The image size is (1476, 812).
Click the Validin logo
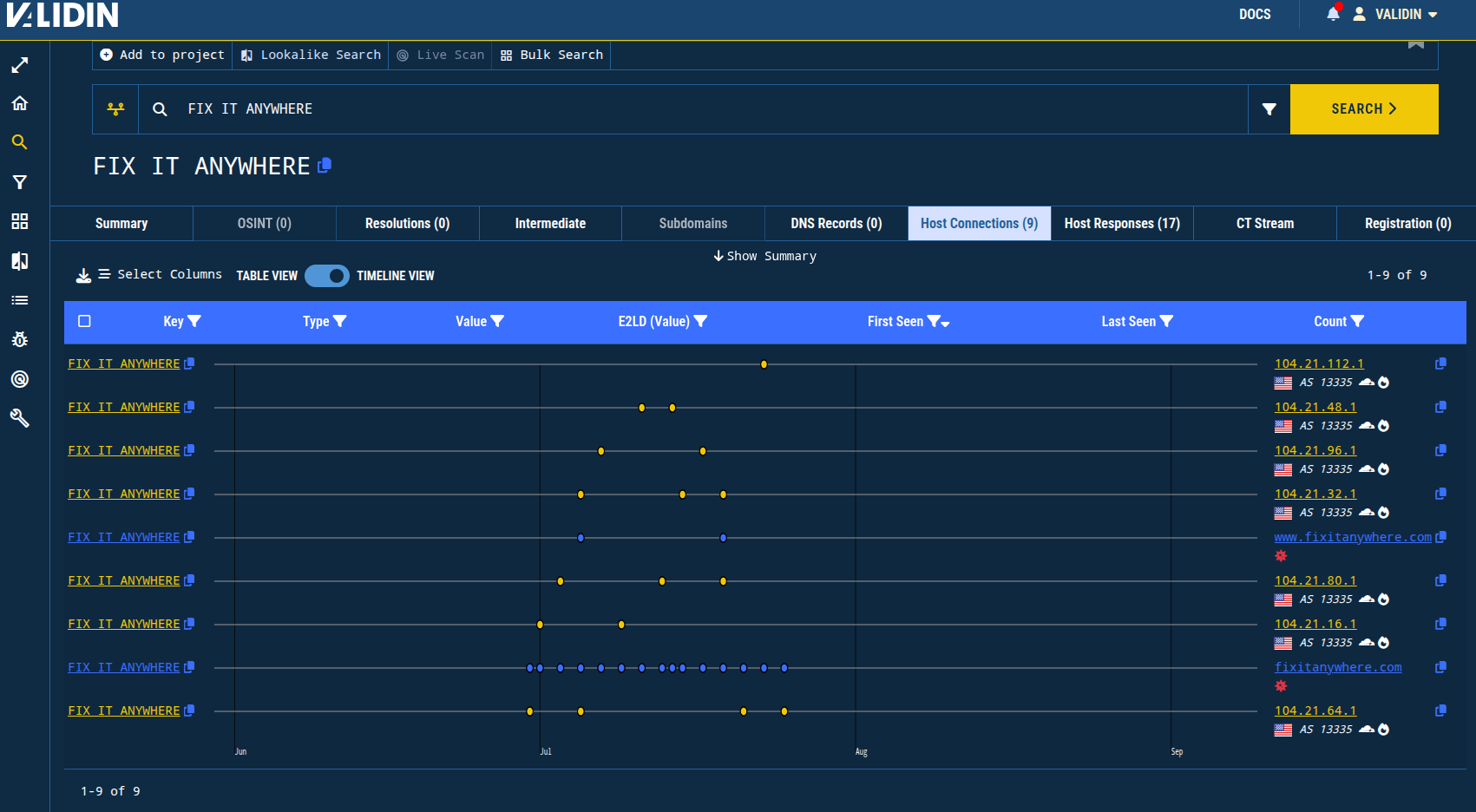(x=62, y=15)
